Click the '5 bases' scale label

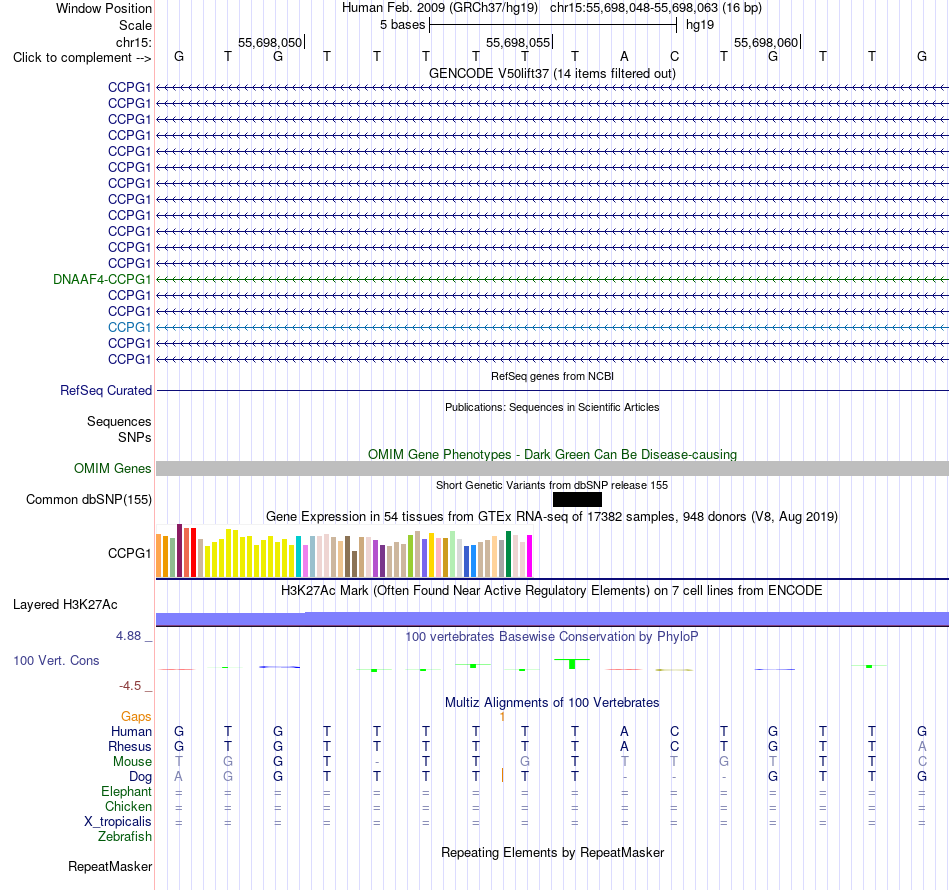[402, 25]
